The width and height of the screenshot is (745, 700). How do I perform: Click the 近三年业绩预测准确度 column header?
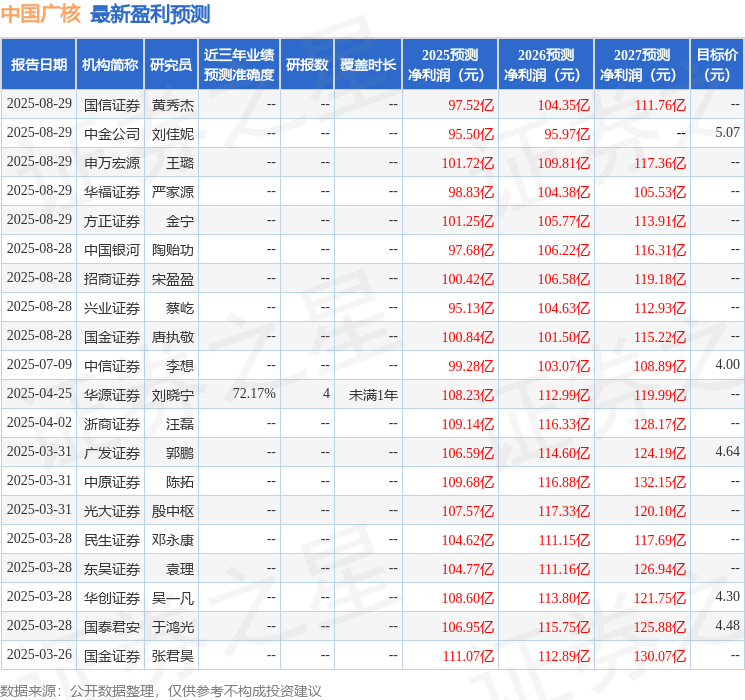[239, 65]
